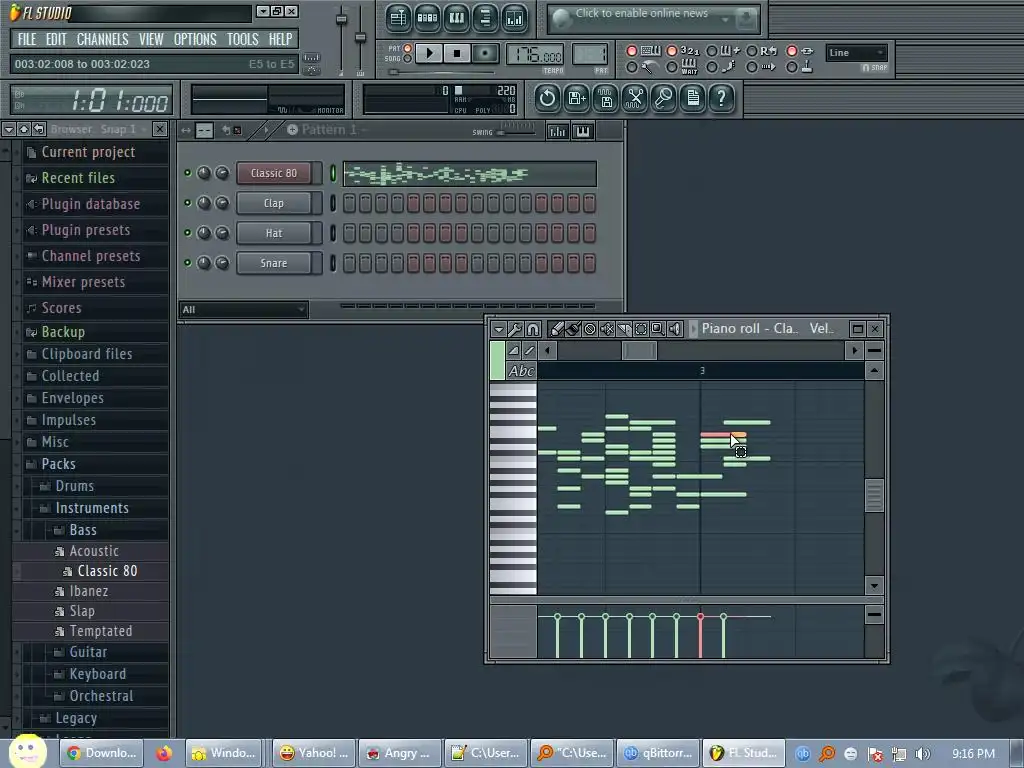The image size is (1024, 768).
Task: Click the help question mark icon
Action: [x=722, y=99]
